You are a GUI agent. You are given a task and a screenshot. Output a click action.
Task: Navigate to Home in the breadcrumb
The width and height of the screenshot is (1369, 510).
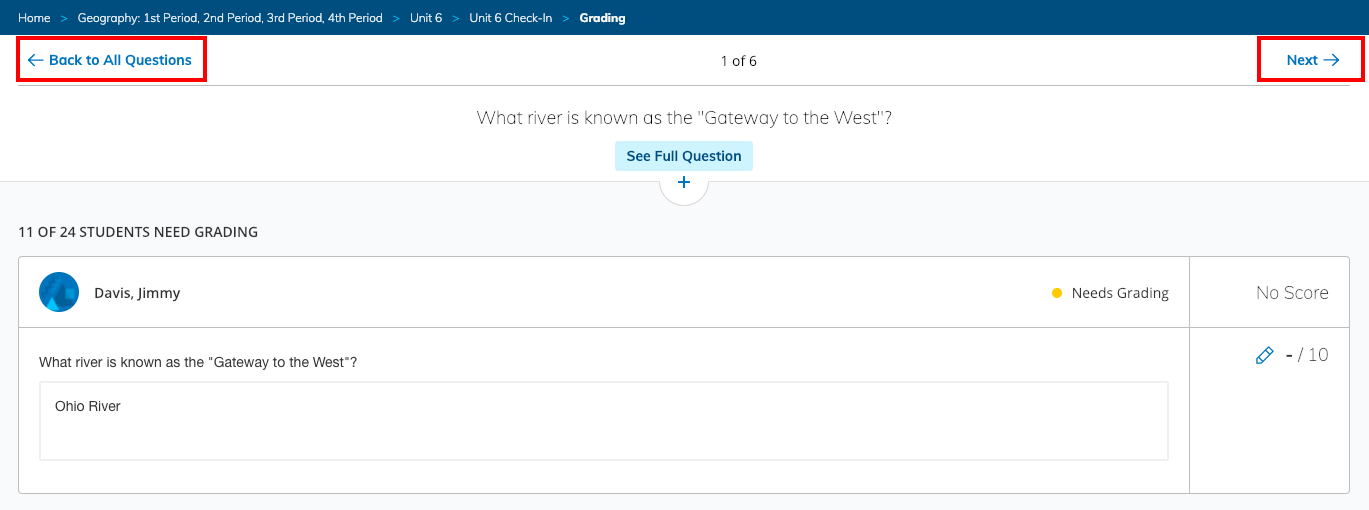[34, 18]
